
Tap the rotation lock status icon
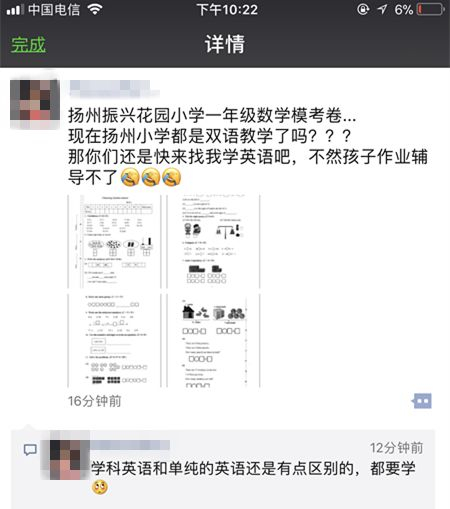(x=363, y=9)
